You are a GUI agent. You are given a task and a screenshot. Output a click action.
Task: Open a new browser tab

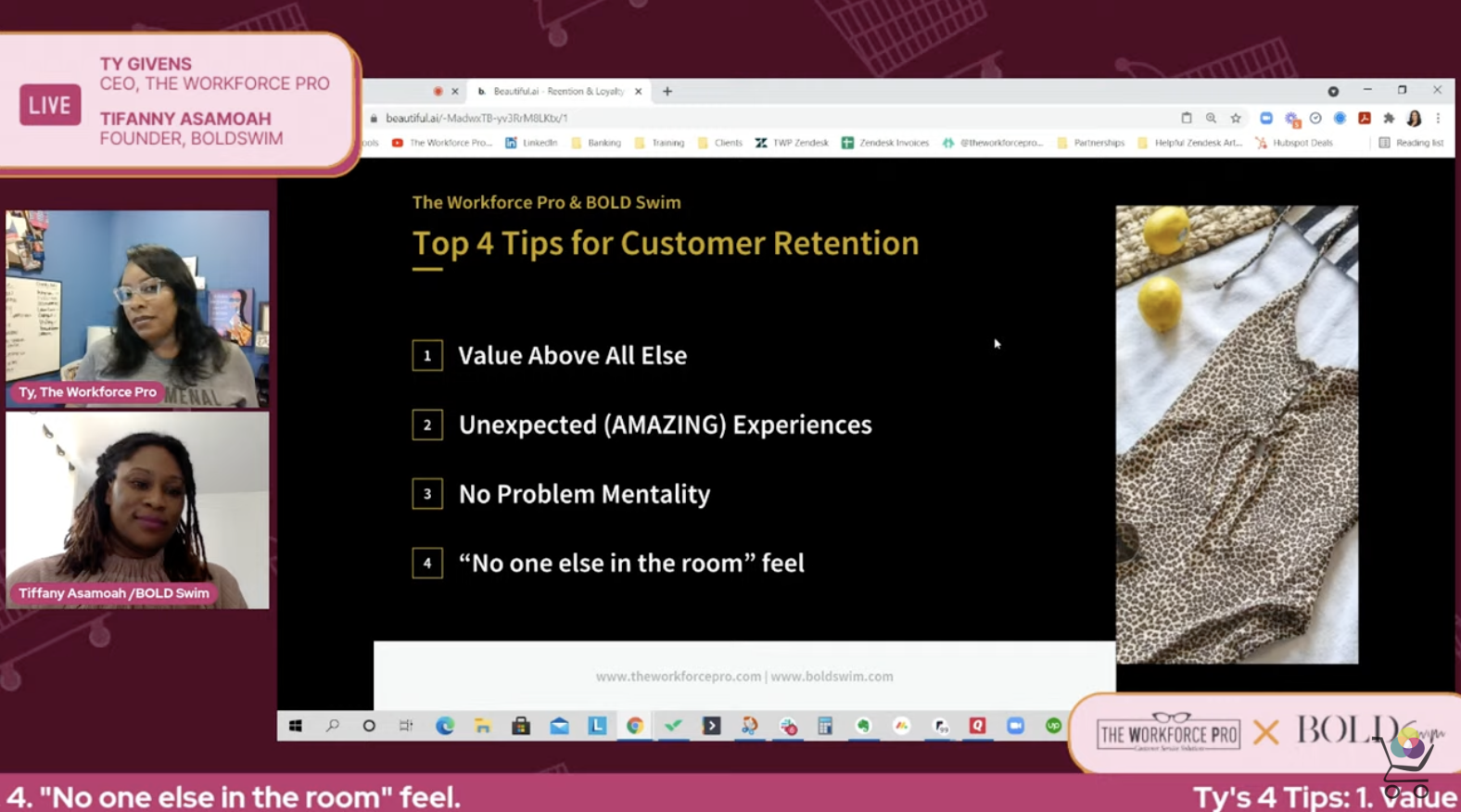pyautogui.click(x=667, y=92)
